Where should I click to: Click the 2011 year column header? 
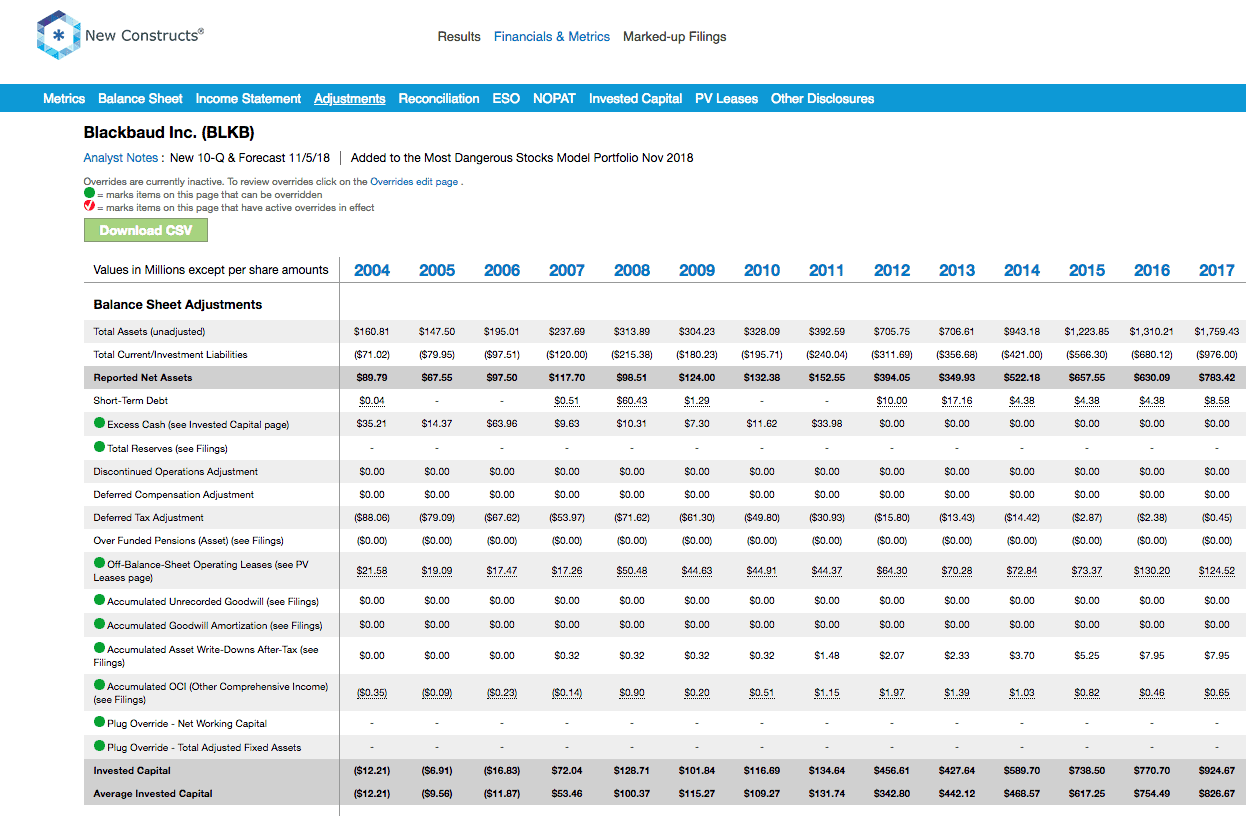click(x=827, y=270)
